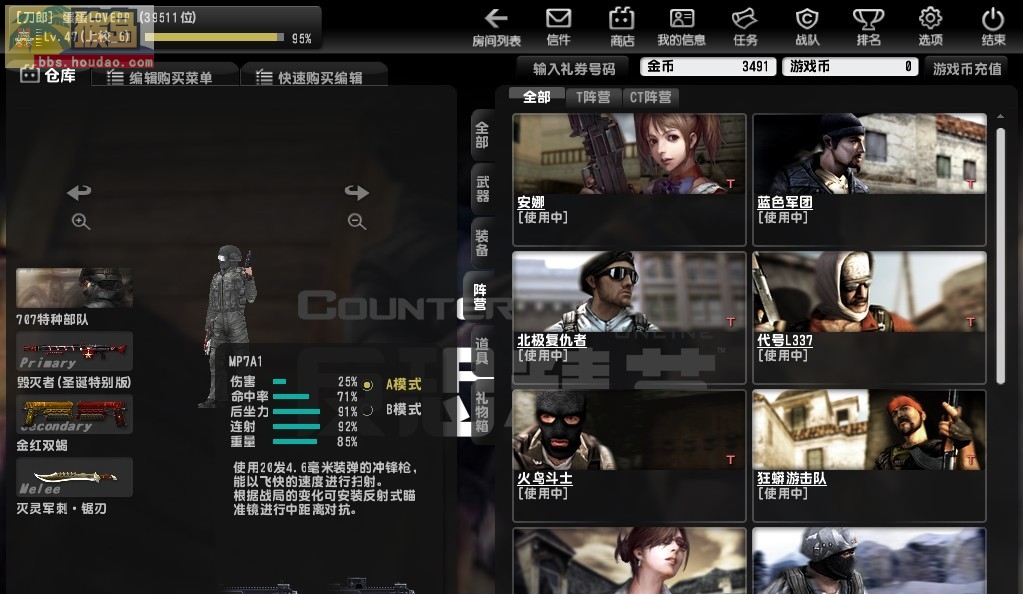Switch to the T阵营 tab
Image resolution: width=1023 pixels, height=594 pixels.
click(593, 97)
